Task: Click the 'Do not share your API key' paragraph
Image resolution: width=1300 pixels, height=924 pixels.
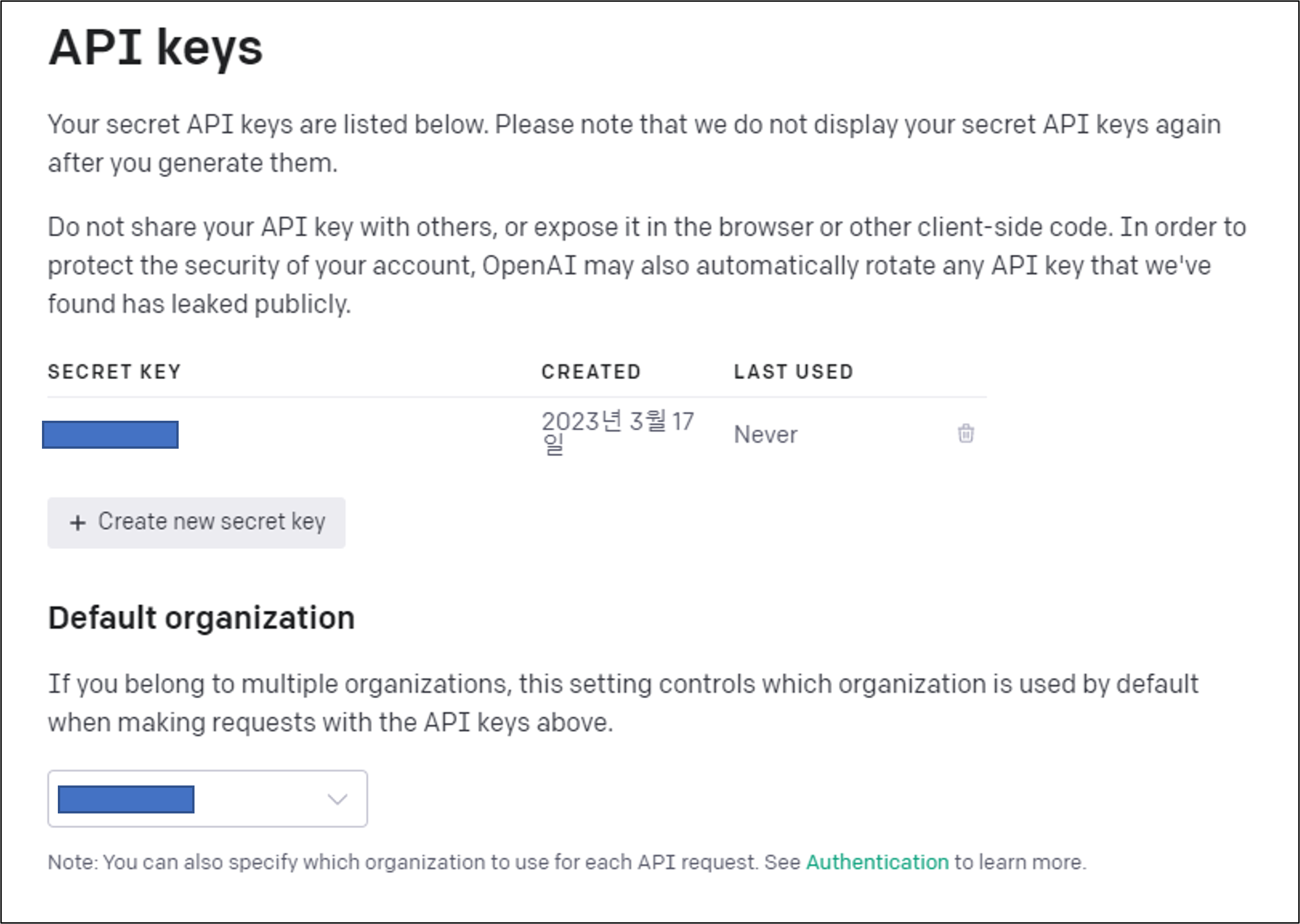Action: point(647,265)
